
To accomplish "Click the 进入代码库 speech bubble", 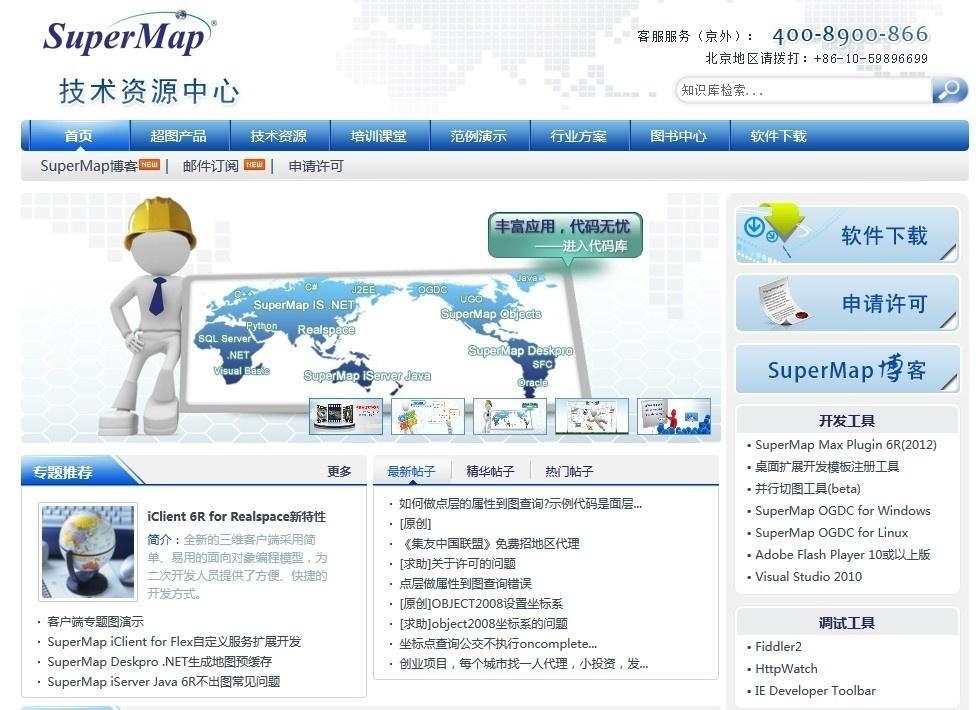I will click(x=565, y=235).
